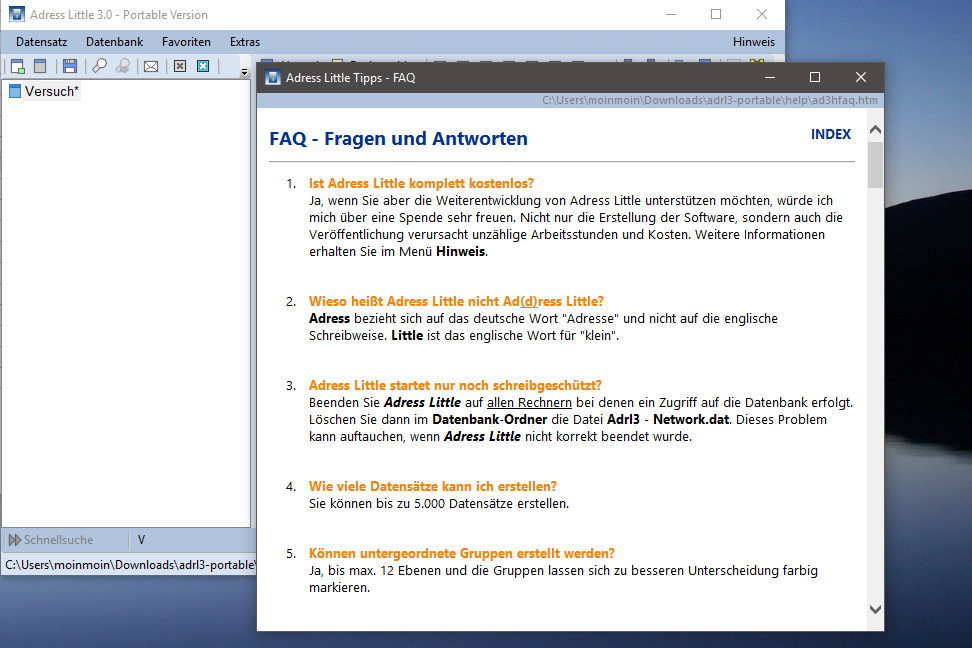The height and width of the screenshot is (648, 972).
Task: Click the FAQ heading 'FAQ - Fragen und Antworten'
Action: [399, 138]
